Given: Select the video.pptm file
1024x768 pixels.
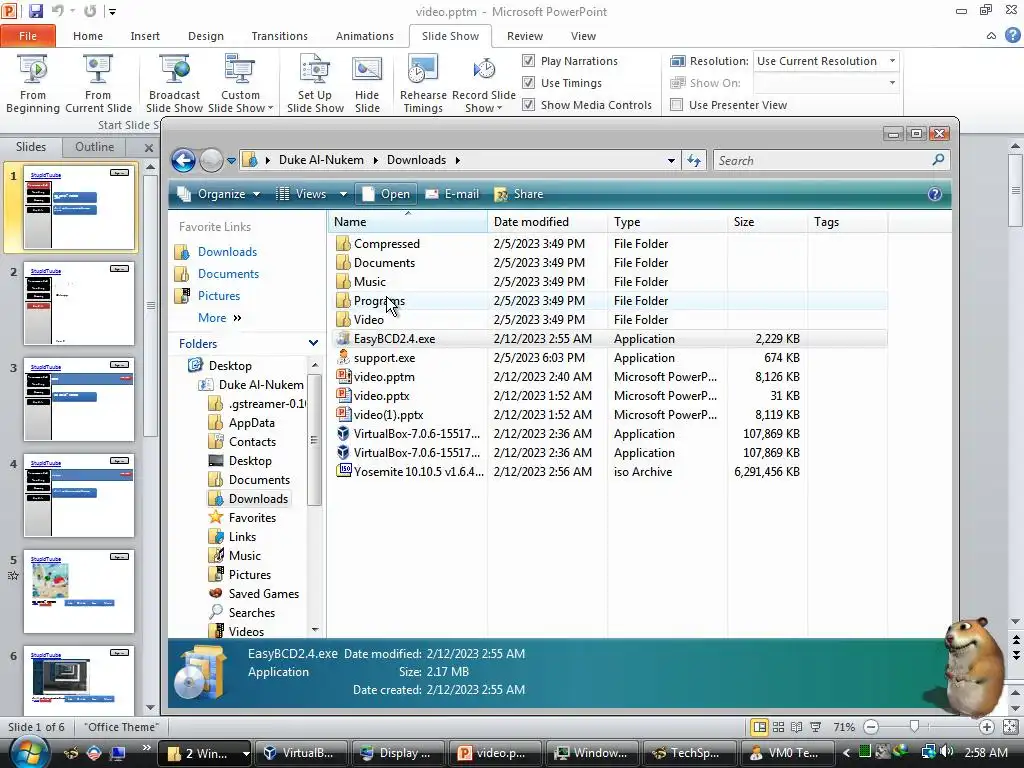Looking at the screenshot, I should click(384, 377).
